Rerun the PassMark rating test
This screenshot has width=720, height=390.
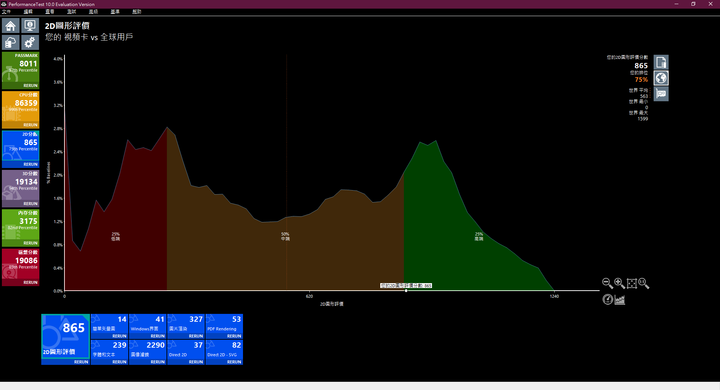(x=30, y=86)
